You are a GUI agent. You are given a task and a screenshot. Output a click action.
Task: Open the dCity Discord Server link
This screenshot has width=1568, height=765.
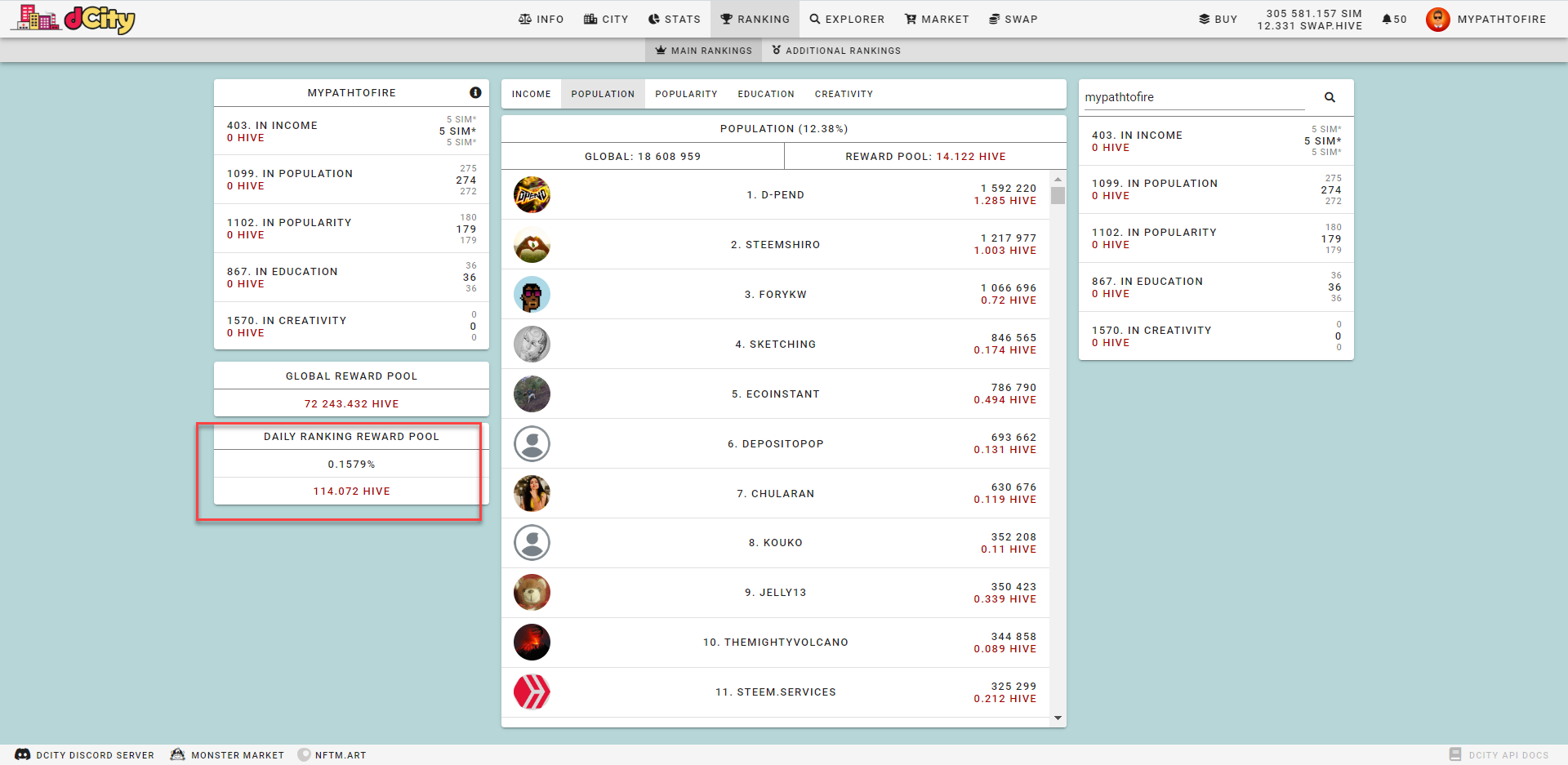(85, 755)
